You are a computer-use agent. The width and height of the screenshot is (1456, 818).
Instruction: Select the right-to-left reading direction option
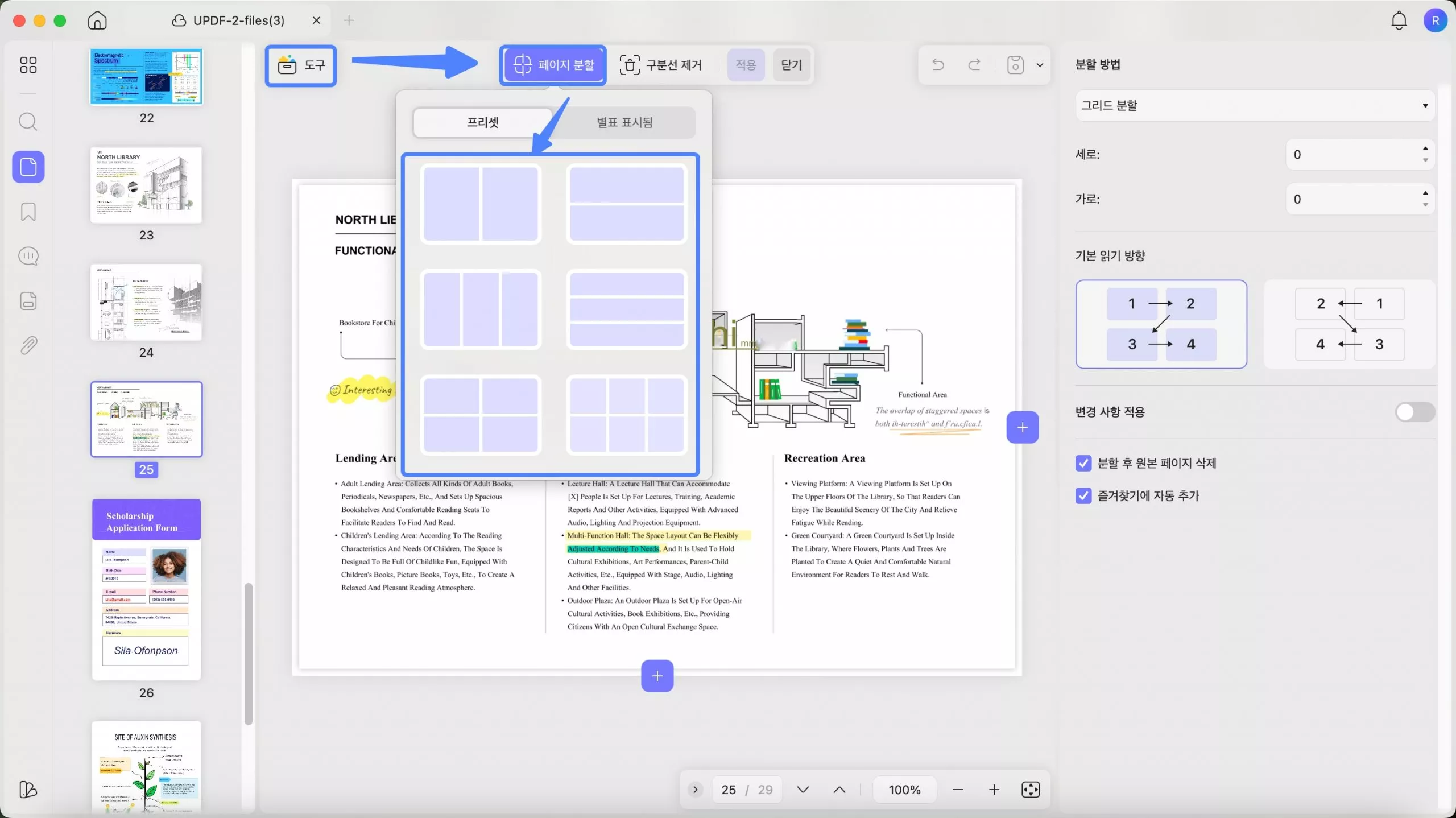coord(1349,324)
